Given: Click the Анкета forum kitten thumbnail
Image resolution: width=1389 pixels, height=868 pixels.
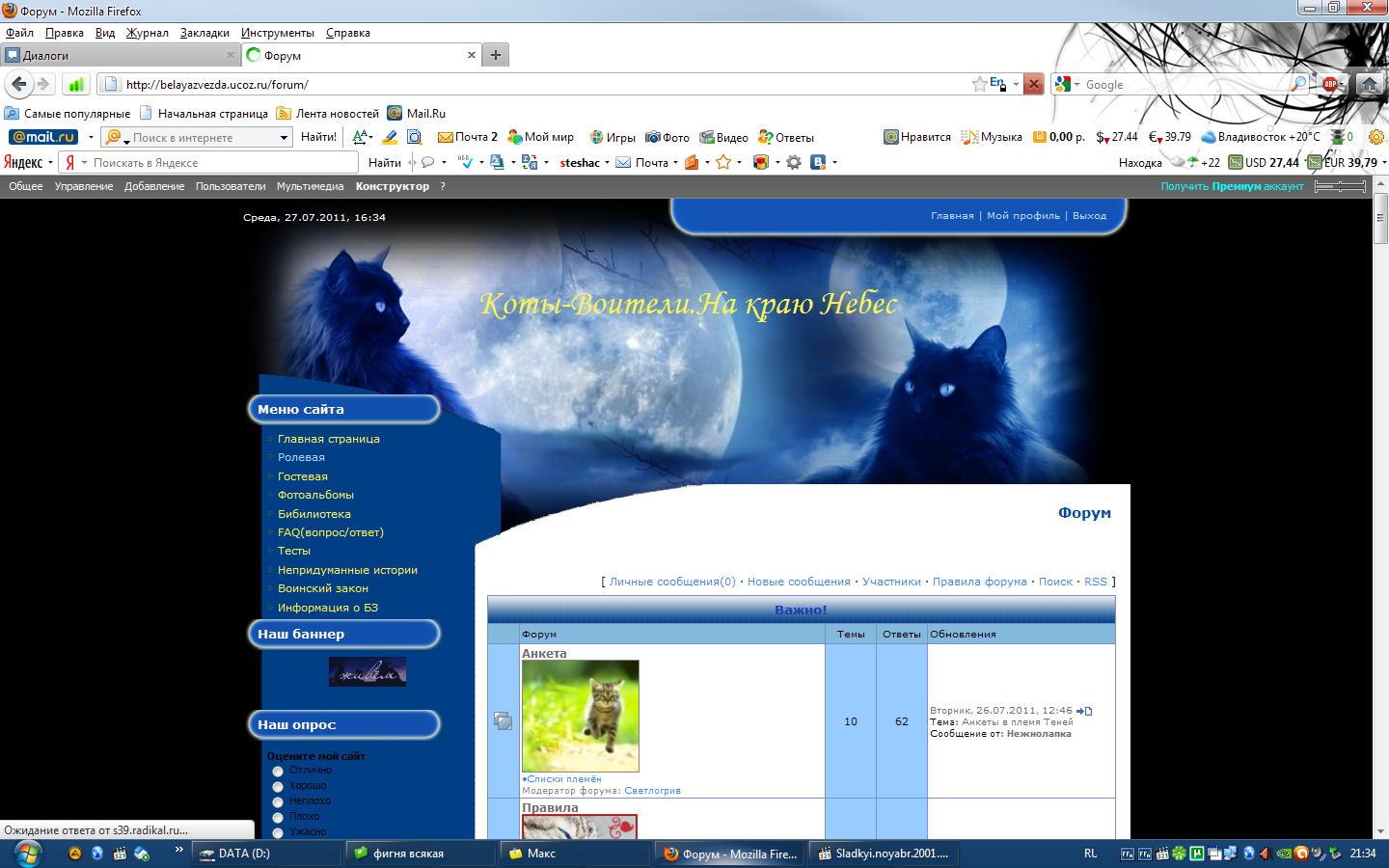Looking at the screenshot, I should pos(580,716).
